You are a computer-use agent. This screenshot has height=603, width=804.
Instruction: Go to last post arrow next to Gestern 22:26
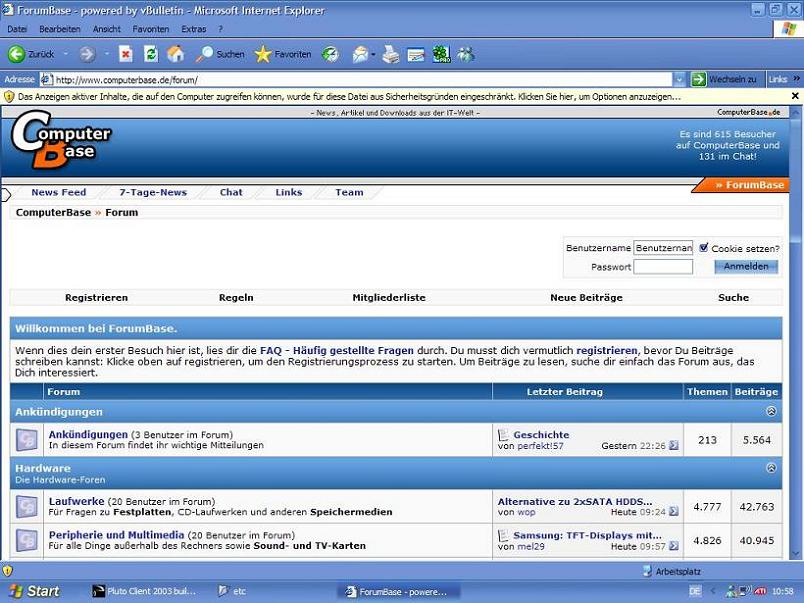674,446
